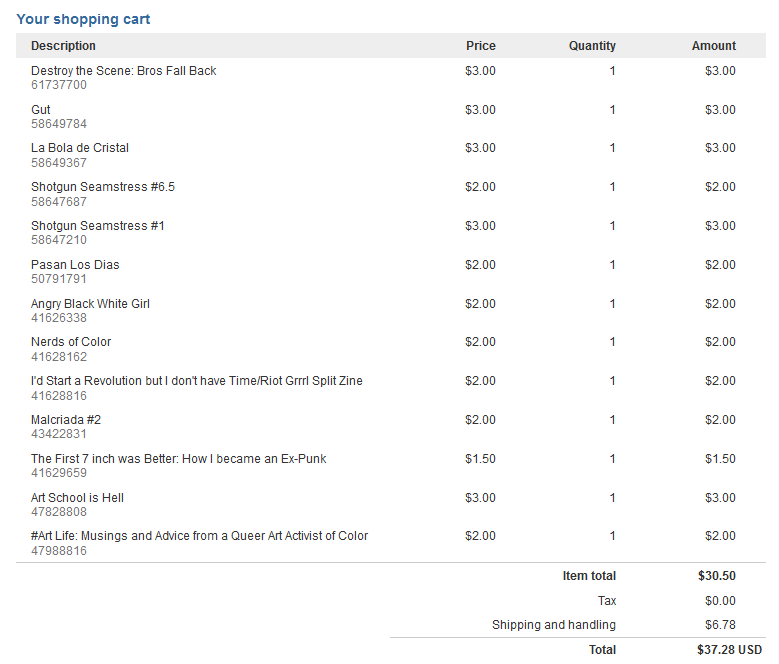Click the 'Shipping and handling' label
Screen dimensions: 779x664
(553, 625)
